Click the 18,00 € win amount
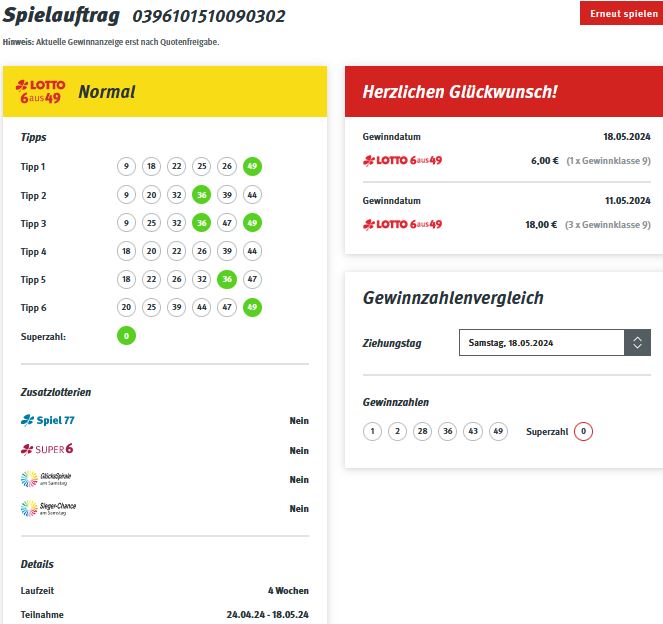The image size is (663, 624). [542, 224]
